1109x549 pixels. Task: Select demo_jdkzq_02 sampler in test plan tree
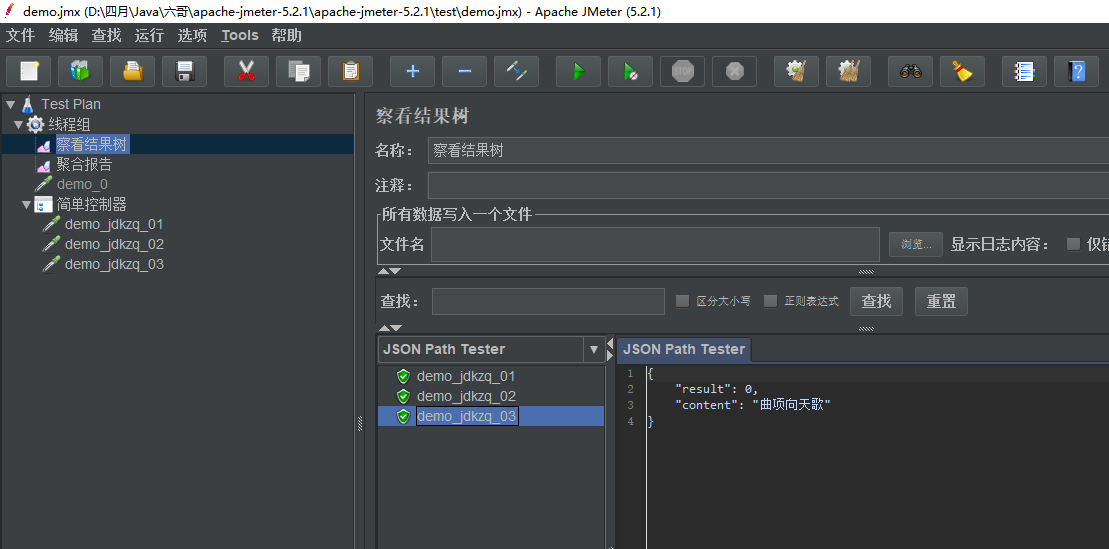point(113,244)
